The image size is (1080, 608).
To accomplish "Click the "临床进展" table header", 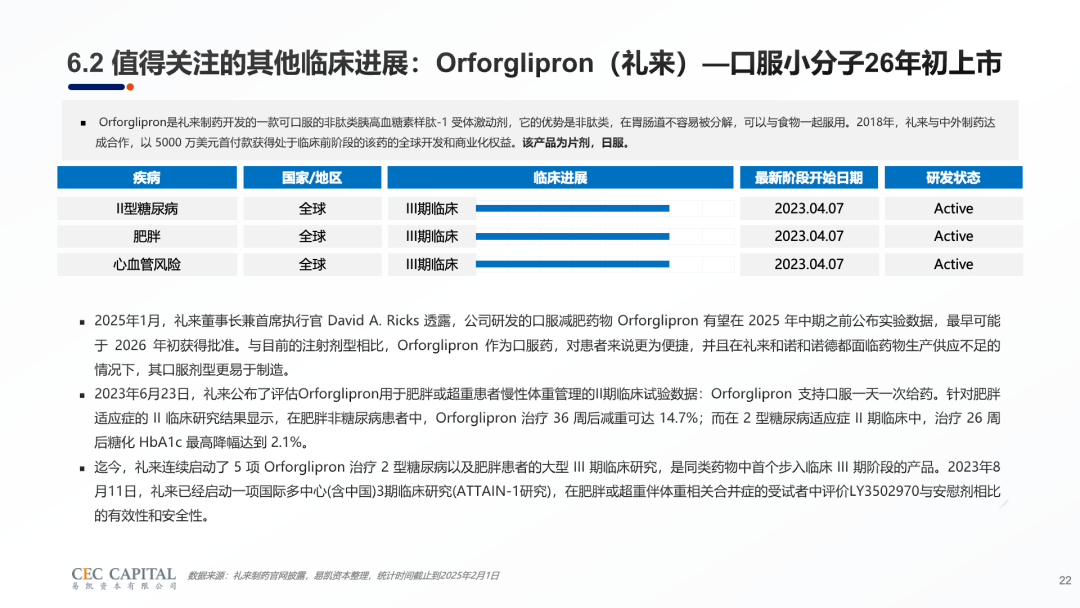I will [560, 178].
